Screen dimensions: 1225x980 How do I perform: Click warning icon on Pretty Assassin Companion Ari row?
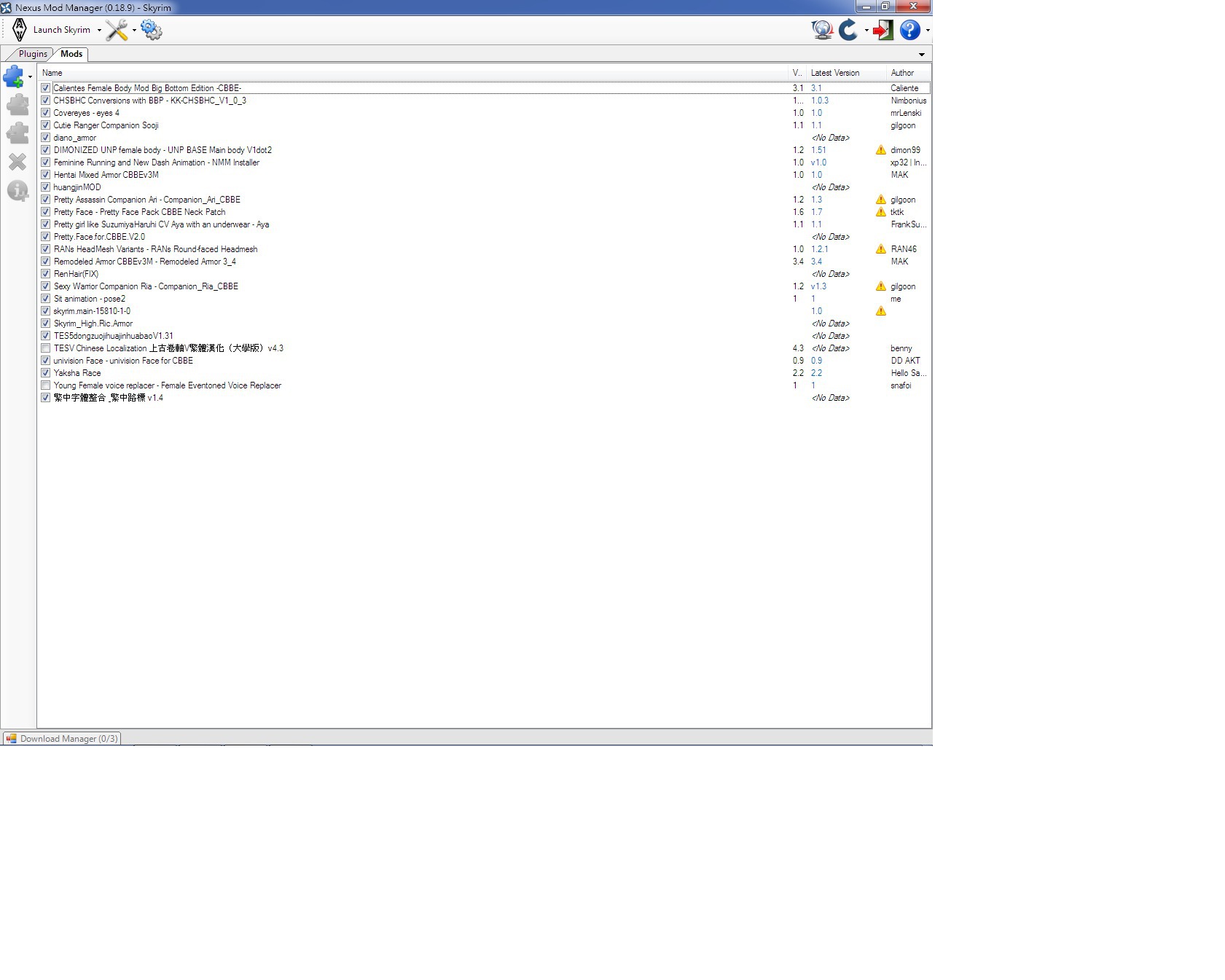point(881,200)
